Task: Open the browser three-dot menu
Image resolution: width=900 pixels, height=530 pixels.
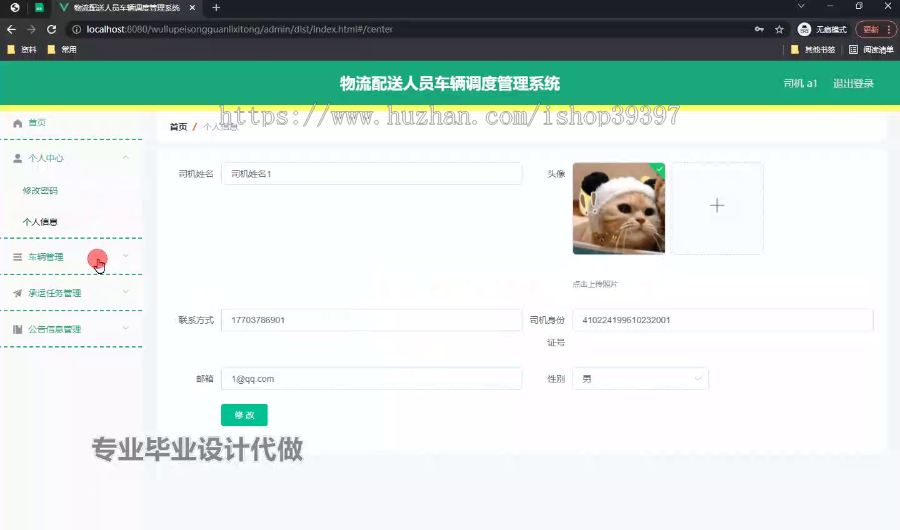Action: tap(889, 29)
